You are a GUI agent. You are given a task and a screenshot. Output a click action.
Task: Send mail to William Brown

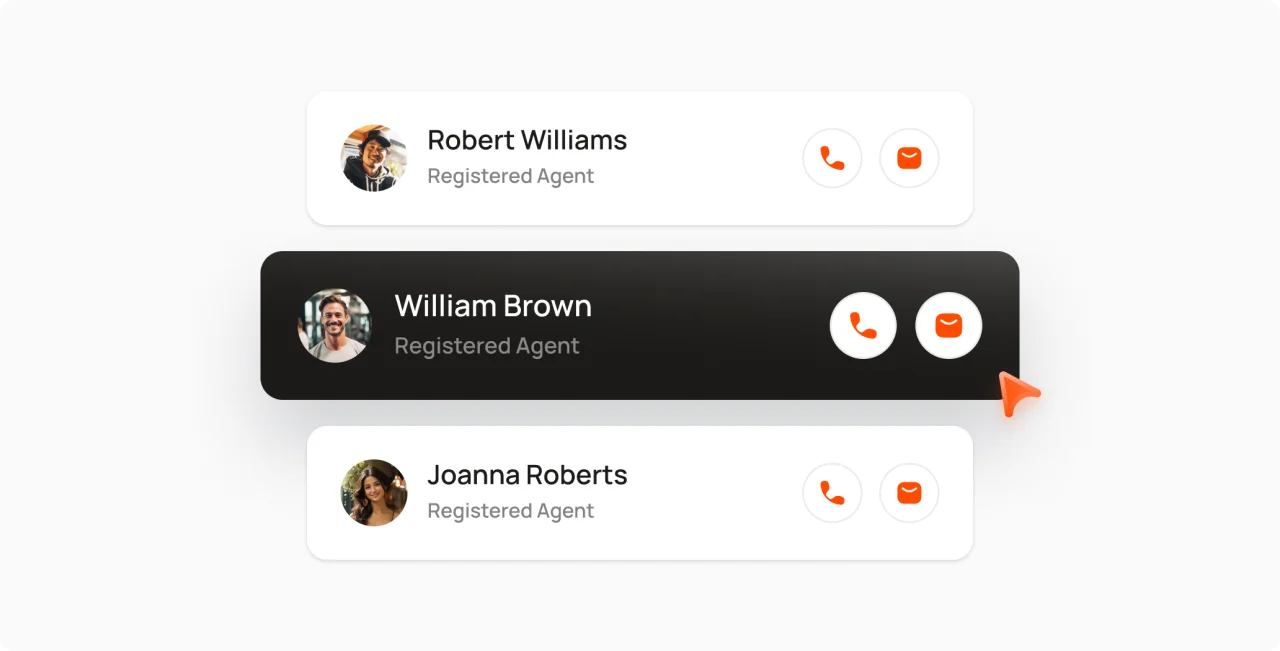coord(949,325)
